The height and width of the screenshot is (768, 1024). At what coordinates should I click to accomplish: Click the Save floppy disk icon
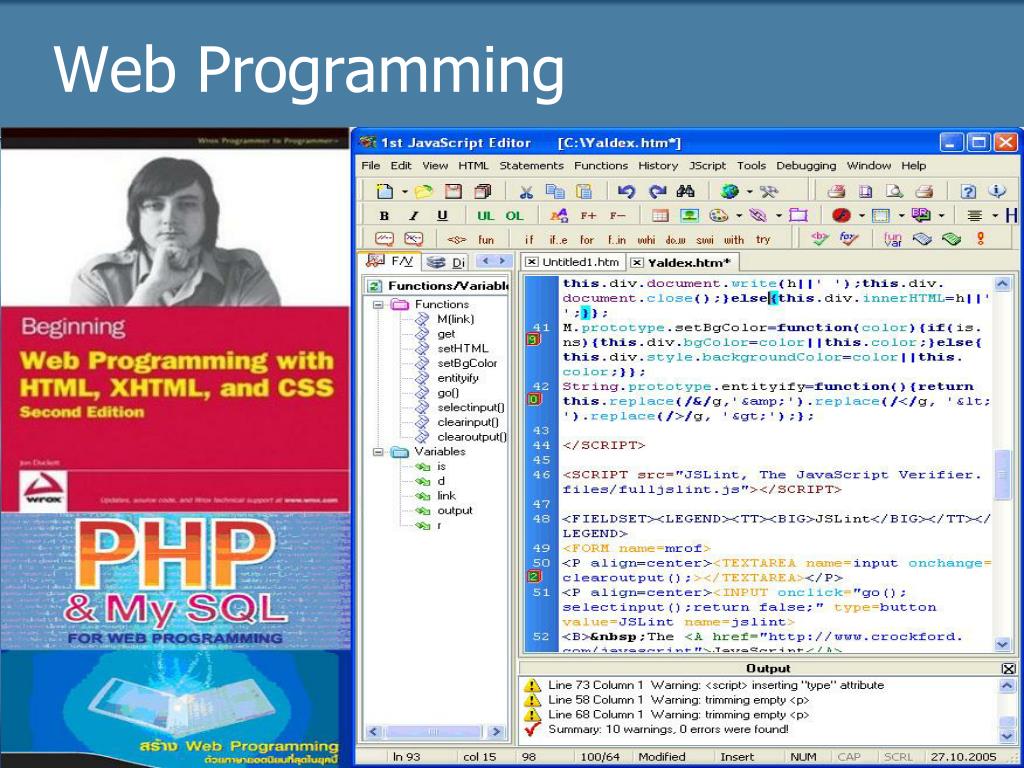[453, 191]
